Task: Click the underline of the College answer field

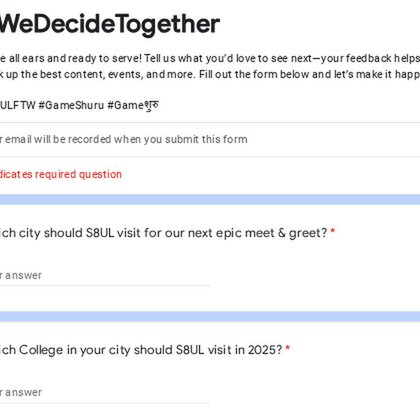Action: 105,403
